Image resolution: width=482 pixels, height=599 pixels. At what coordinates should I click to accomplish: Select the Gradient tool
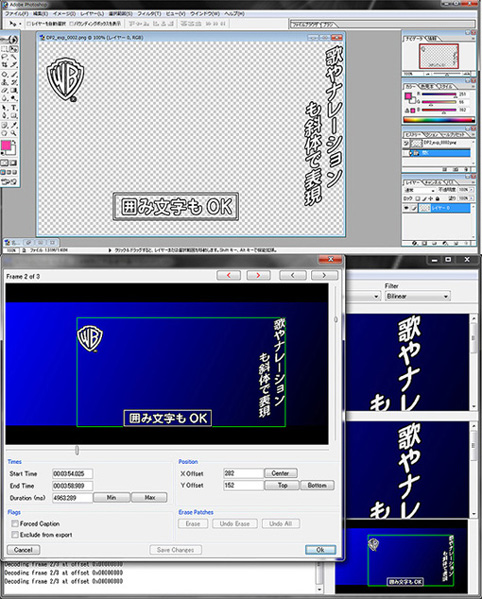coord(14,90)
